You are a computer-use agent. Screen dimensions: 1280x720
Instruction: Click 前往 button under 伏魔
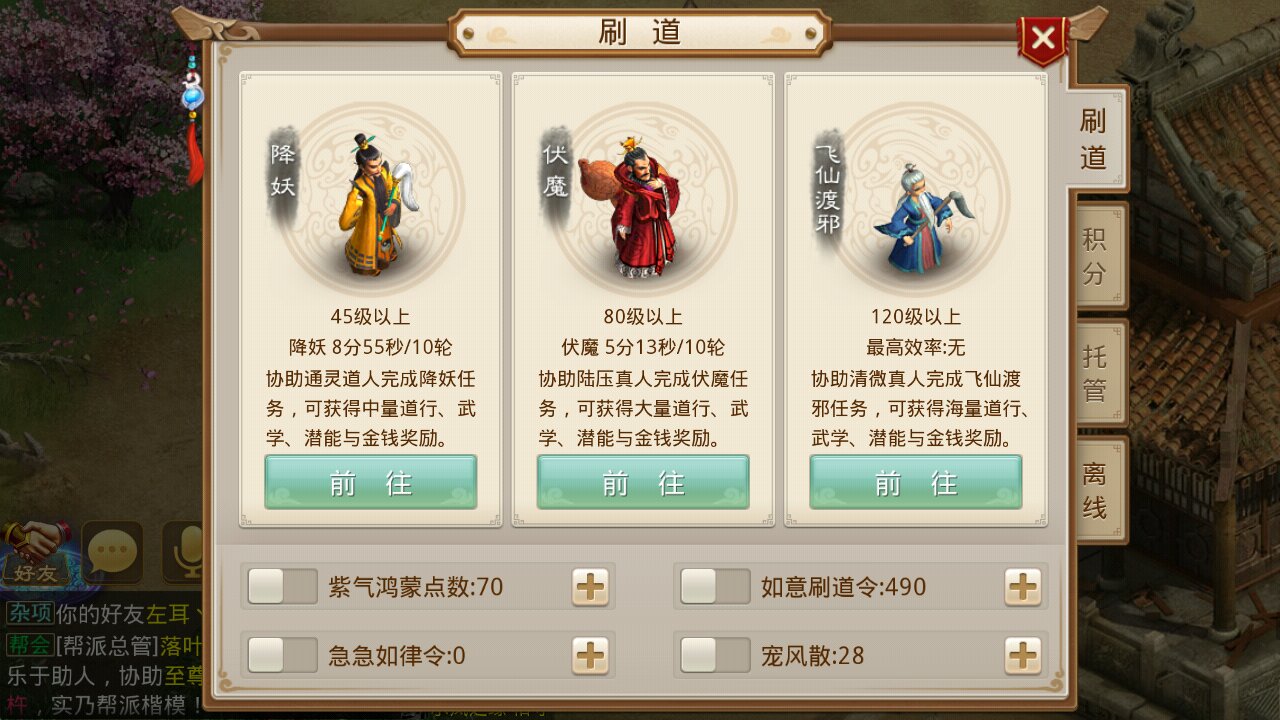point(643,483)
